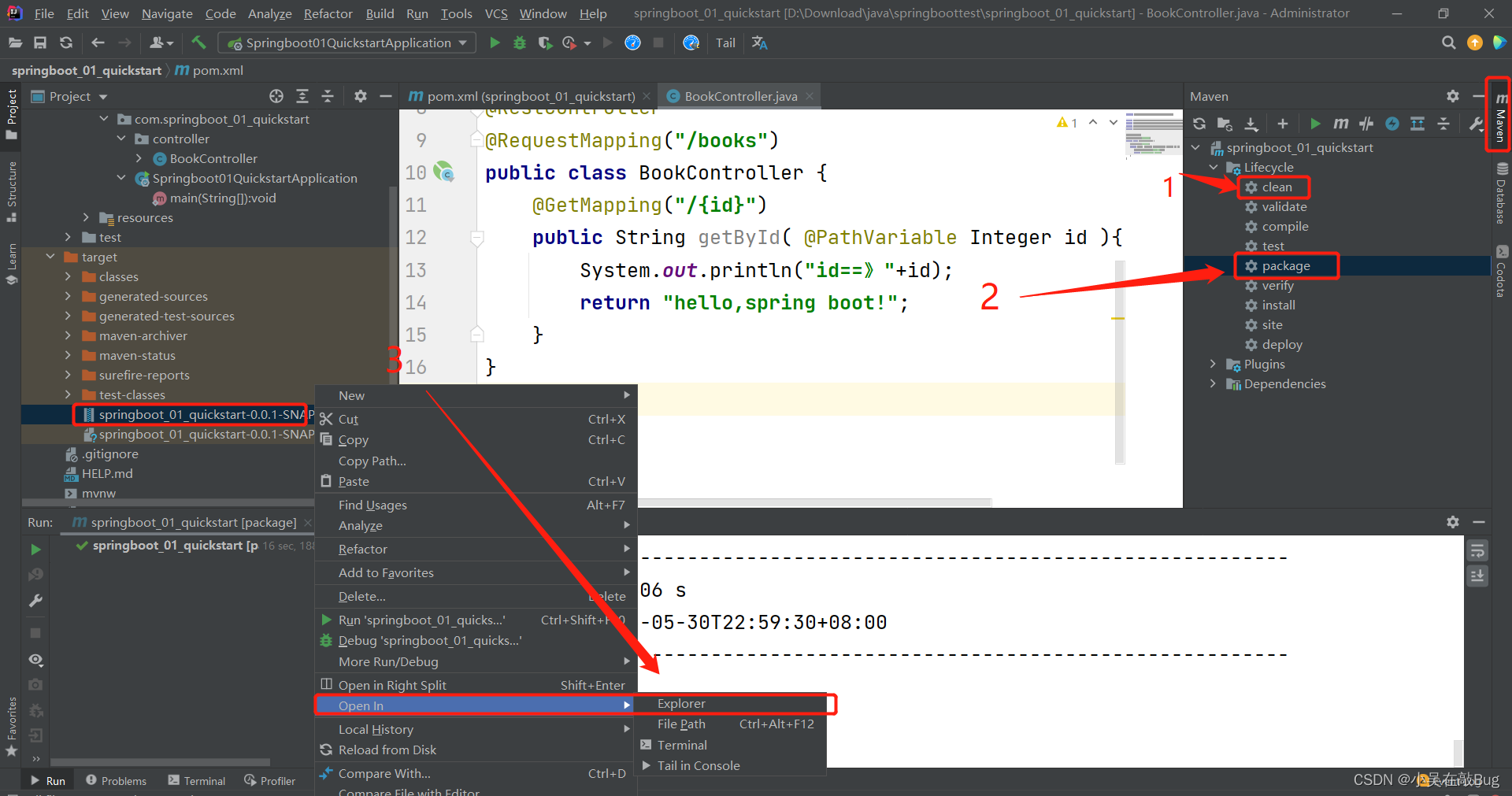The height and width of the screenshot is (796, 1512).
Task: Toggle Maven offline mode
Action: [x=1366, y=124]
